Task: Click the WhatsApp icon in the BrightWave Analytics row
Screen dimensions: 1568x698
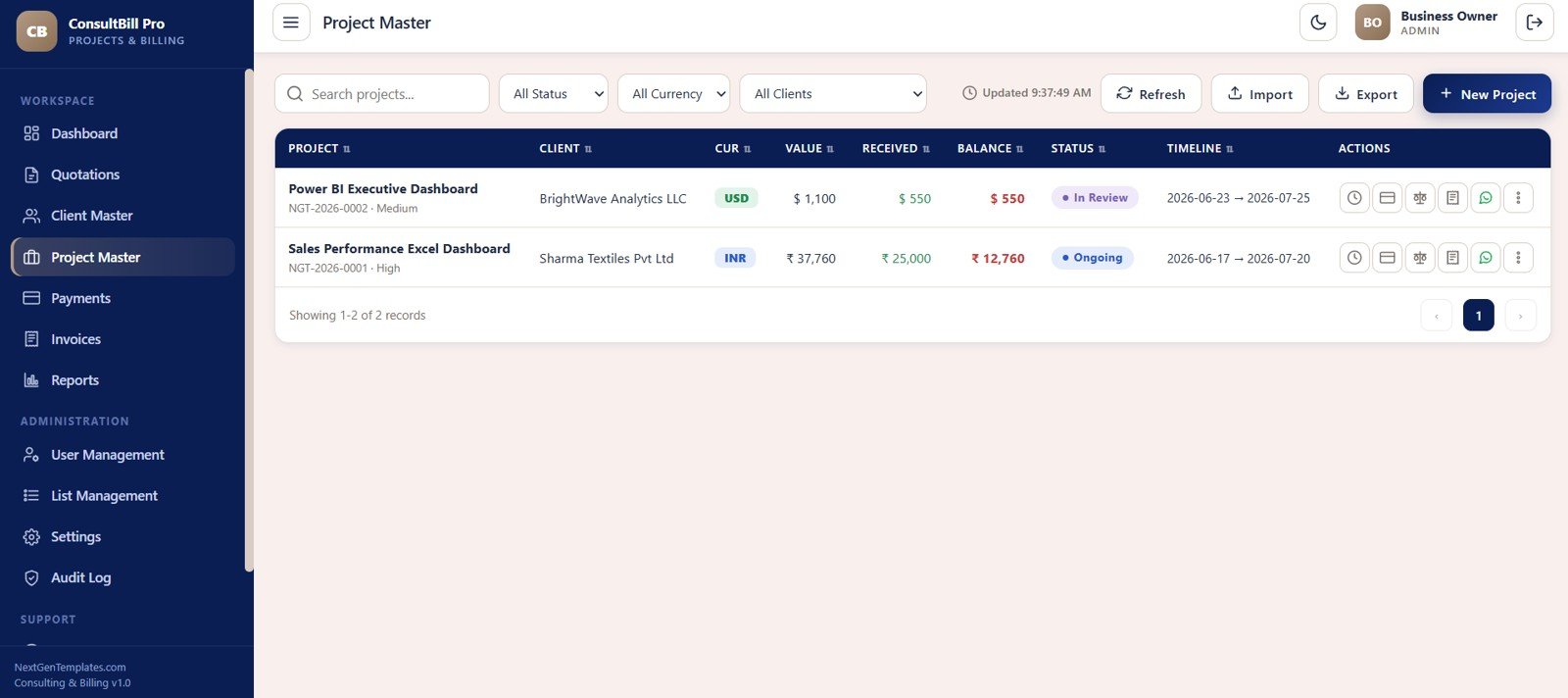Action: [x=1486, y=198]
